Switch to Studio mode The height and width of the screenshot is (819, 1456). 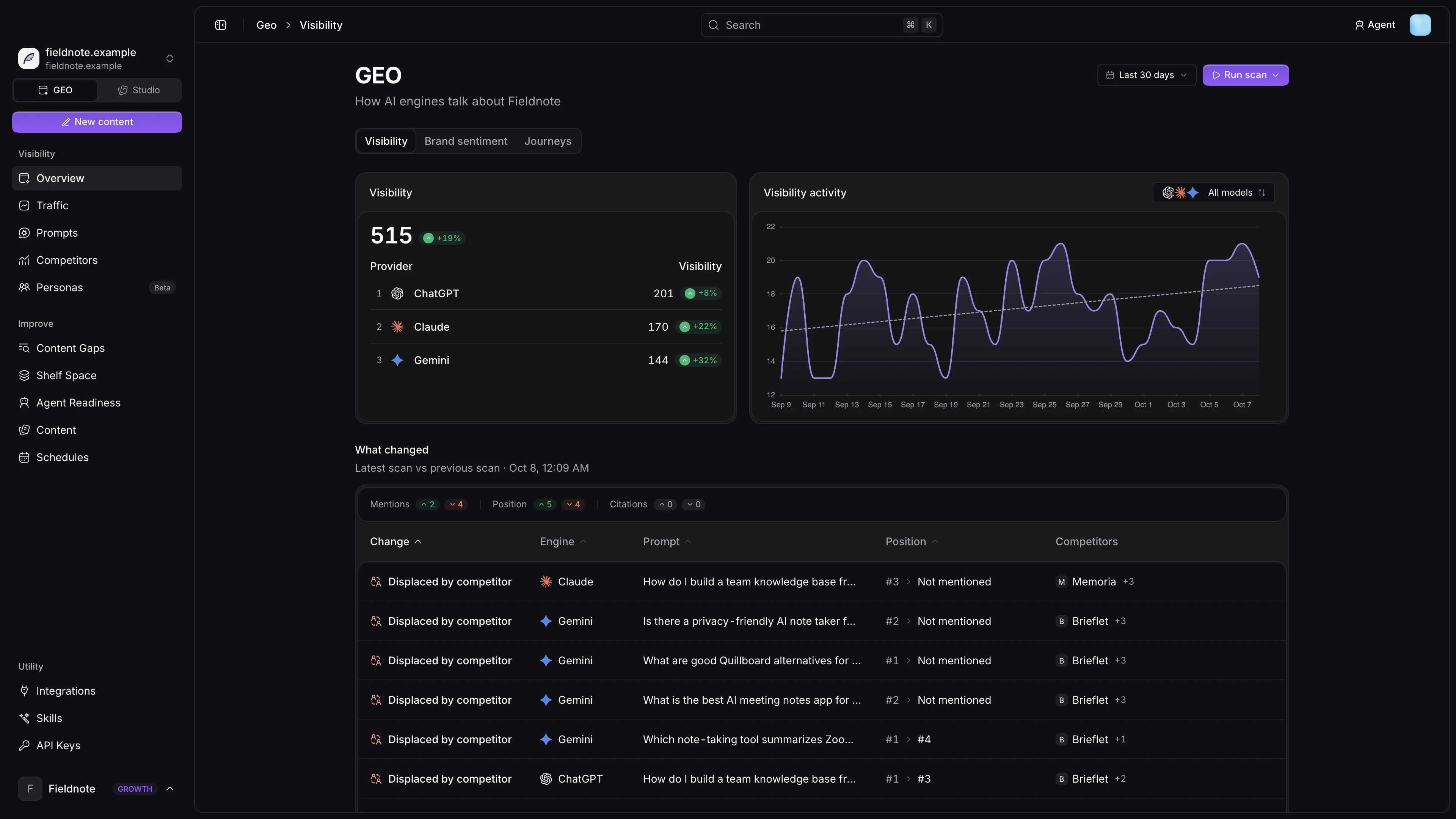click(x=139, y=91)
